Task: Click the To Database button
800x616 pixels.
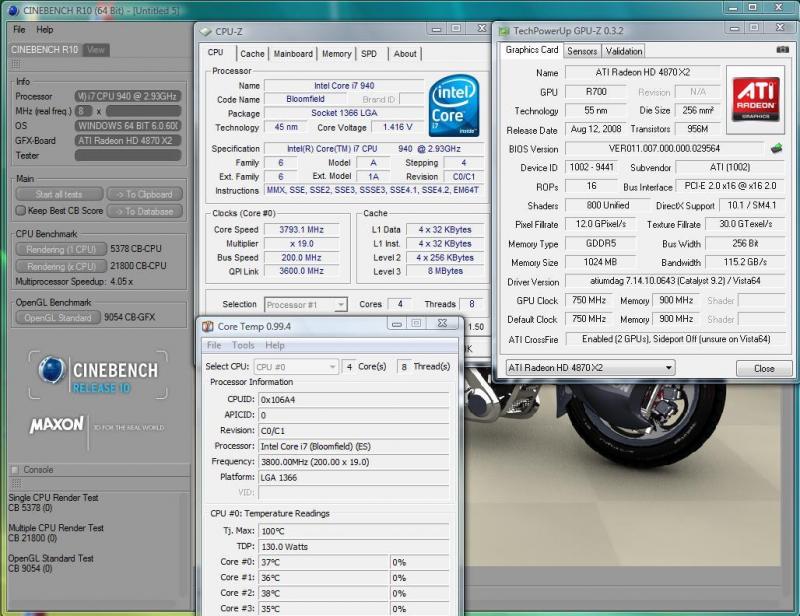Action: [x=145, y=211]
